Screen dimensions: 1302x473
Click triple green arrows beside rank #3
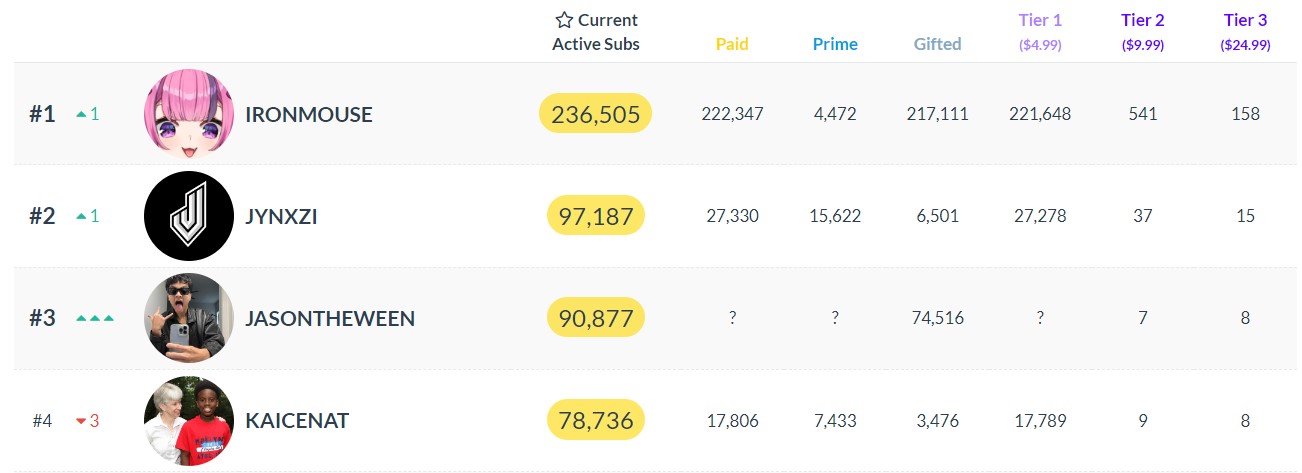pos(95,318)
